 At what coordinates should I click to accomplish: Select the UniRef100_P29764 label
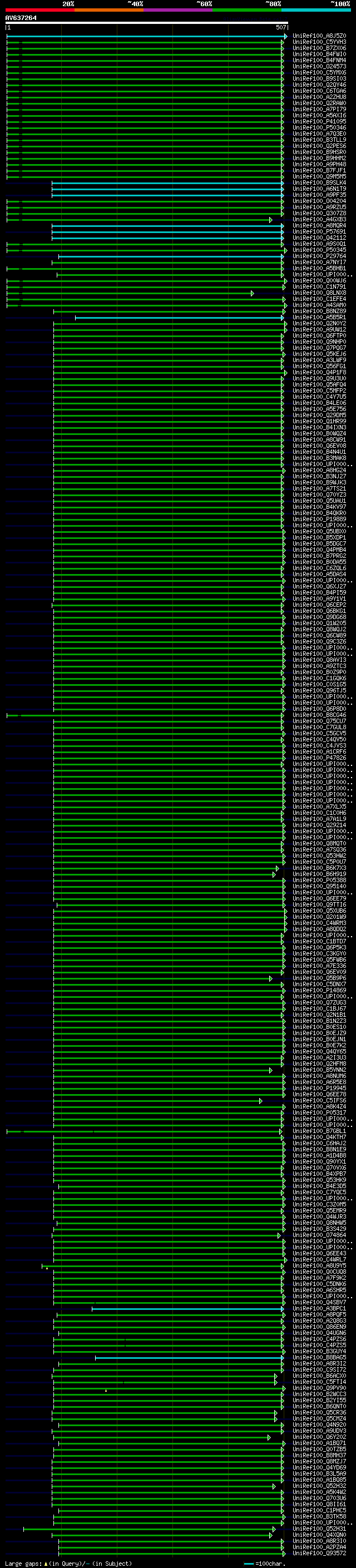[x=319, y=256]
